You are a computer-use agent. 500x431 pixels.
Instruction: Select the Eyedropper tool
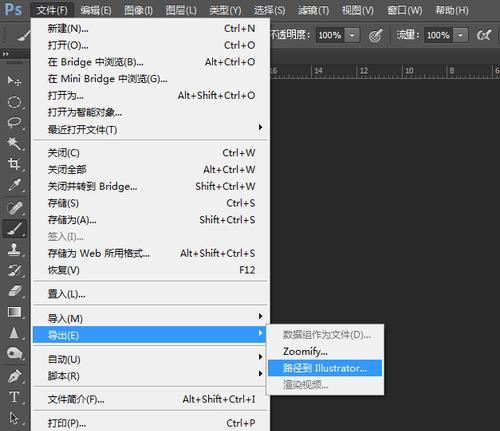coord(14,185)
